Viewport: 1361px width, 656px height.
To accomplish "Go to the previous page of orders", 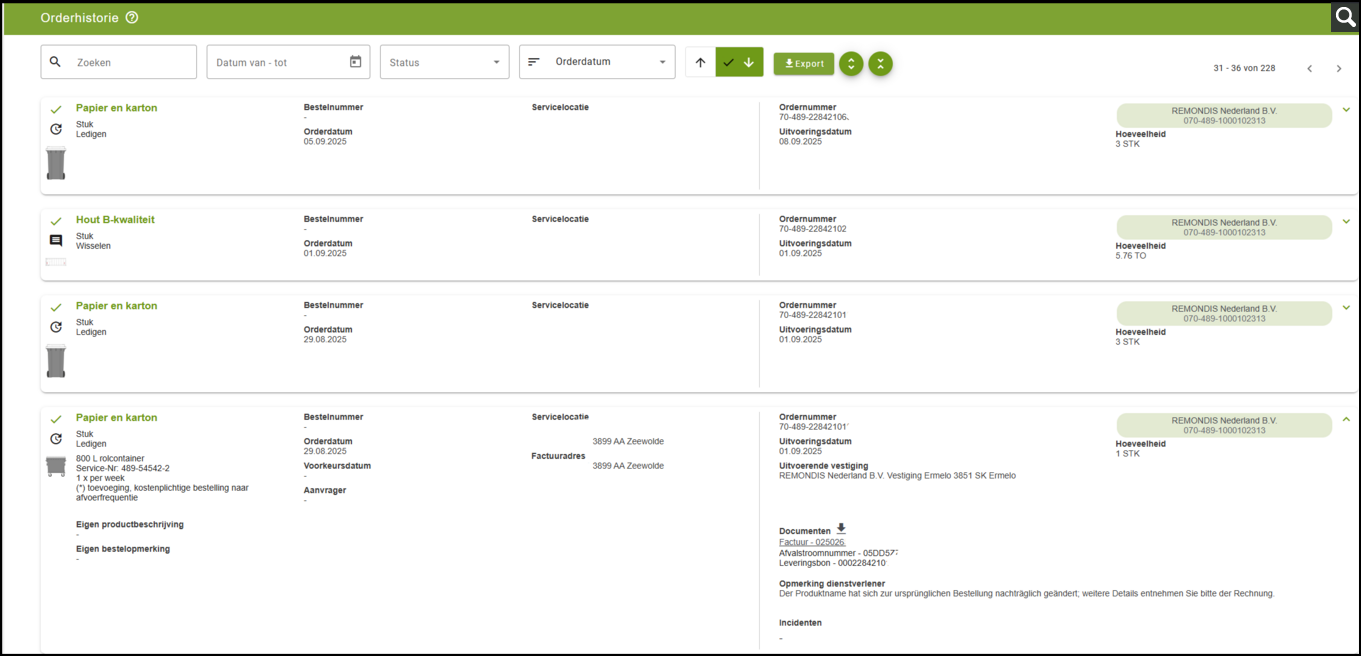I will (x=1310, y=68).
